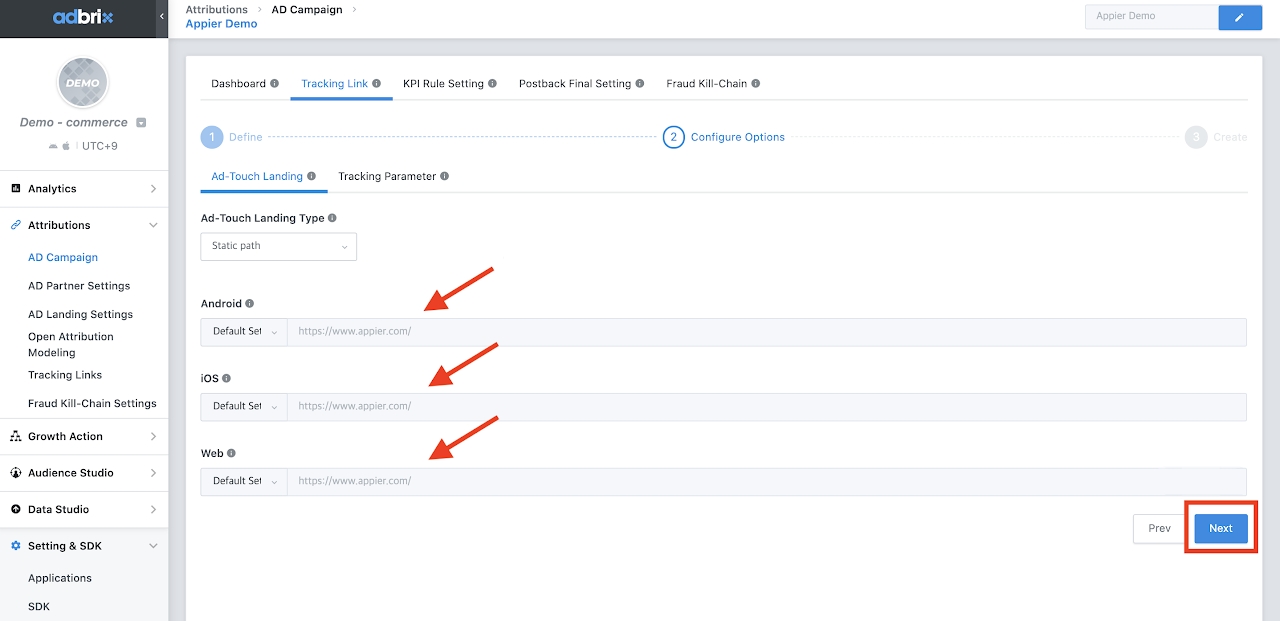Switch to KPI Rule Setting tab

pos(443,84)
